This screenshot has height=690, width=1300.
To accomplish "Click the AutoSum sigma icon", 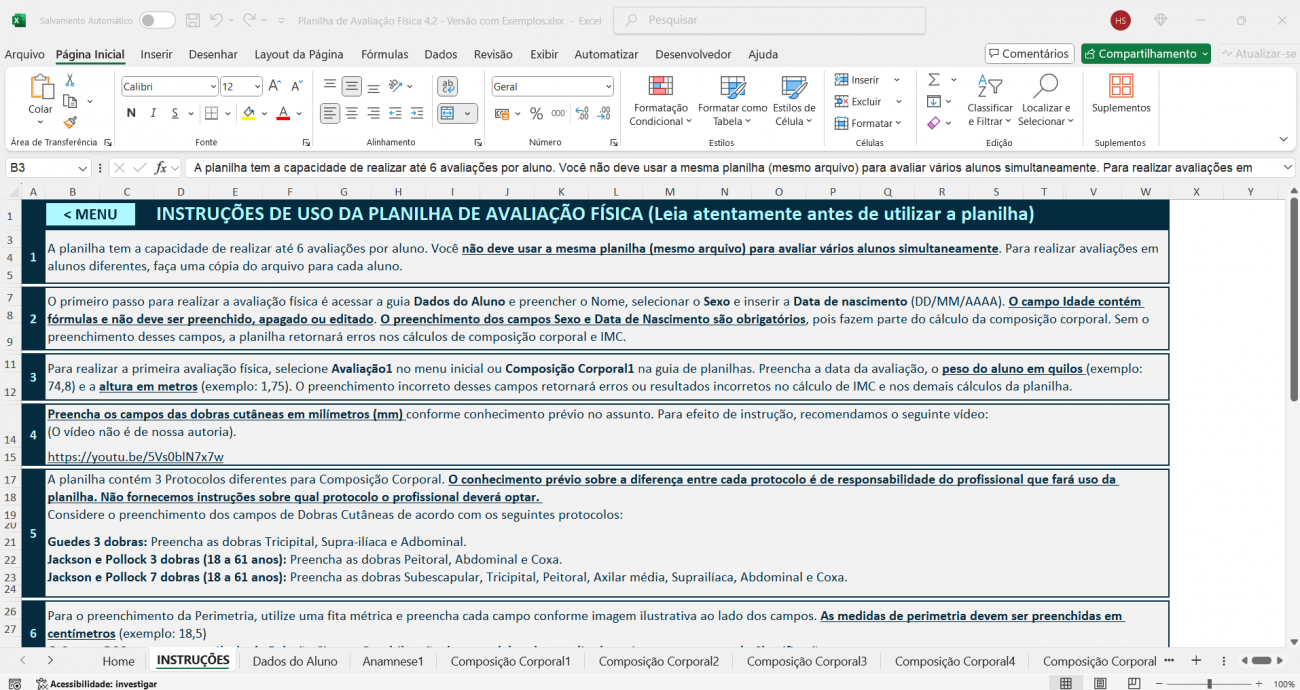I will click(934, 80).
